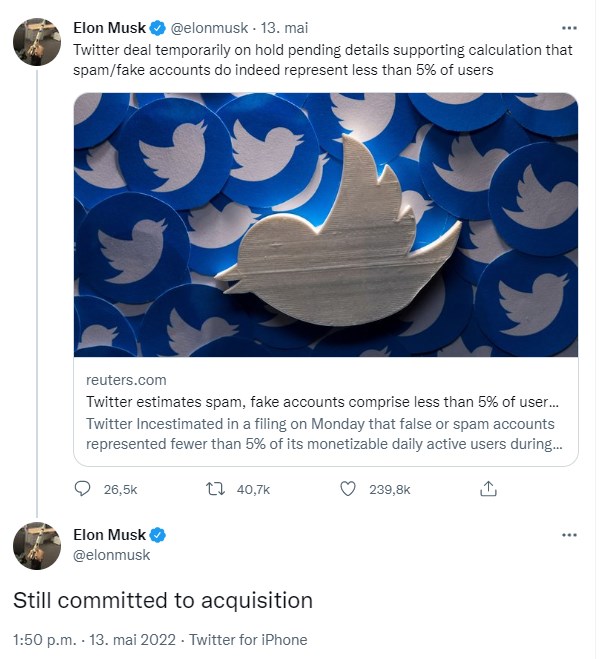600x659 pixels.
Task: Click the share icon under the first tweet
Action: [x=488, y=489]
